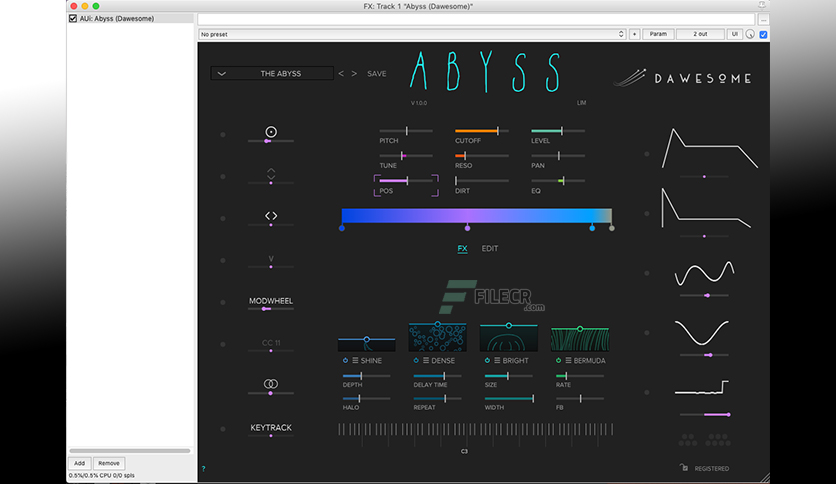Image resolution: width=836 pixels, height=484 pixels.
Task: Click the LEVEL slider
Action: tap(558, 131)
